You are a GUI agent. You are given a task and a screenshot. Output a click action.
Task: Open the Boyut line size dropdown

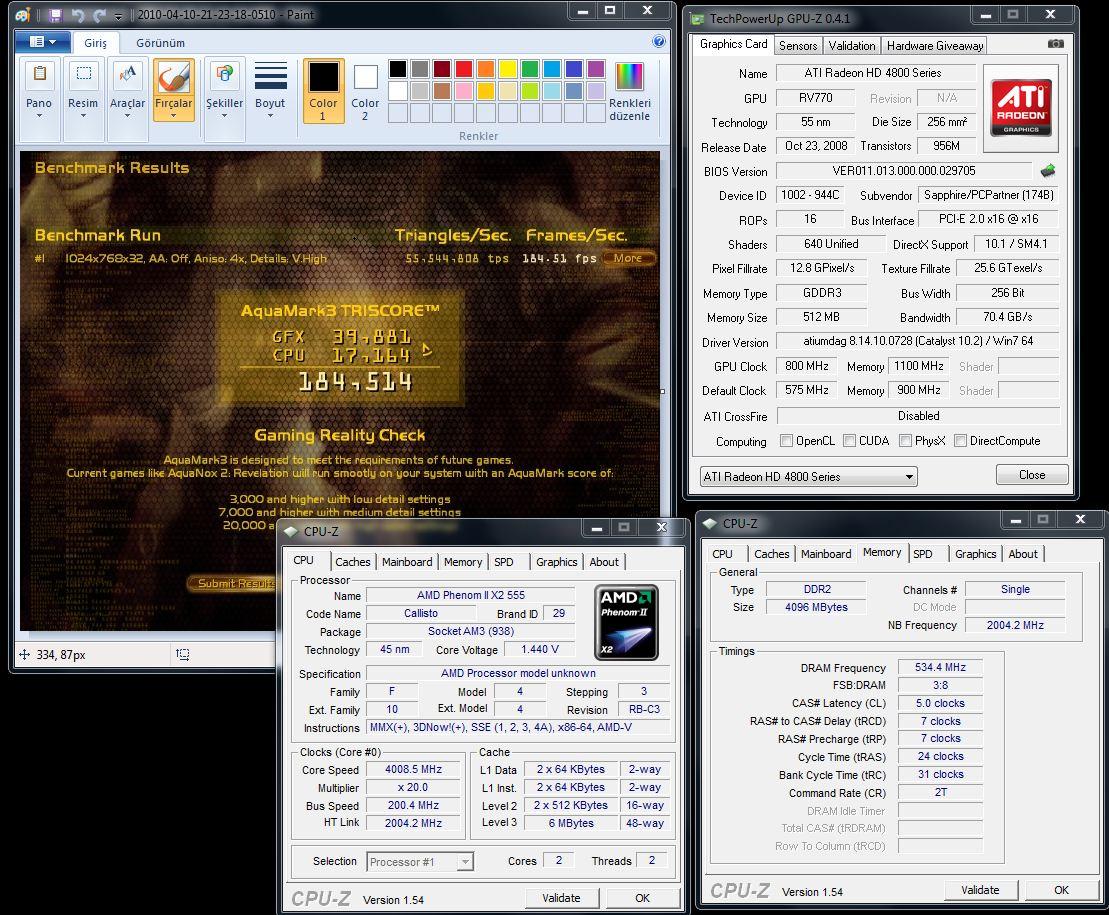[270, 116]
